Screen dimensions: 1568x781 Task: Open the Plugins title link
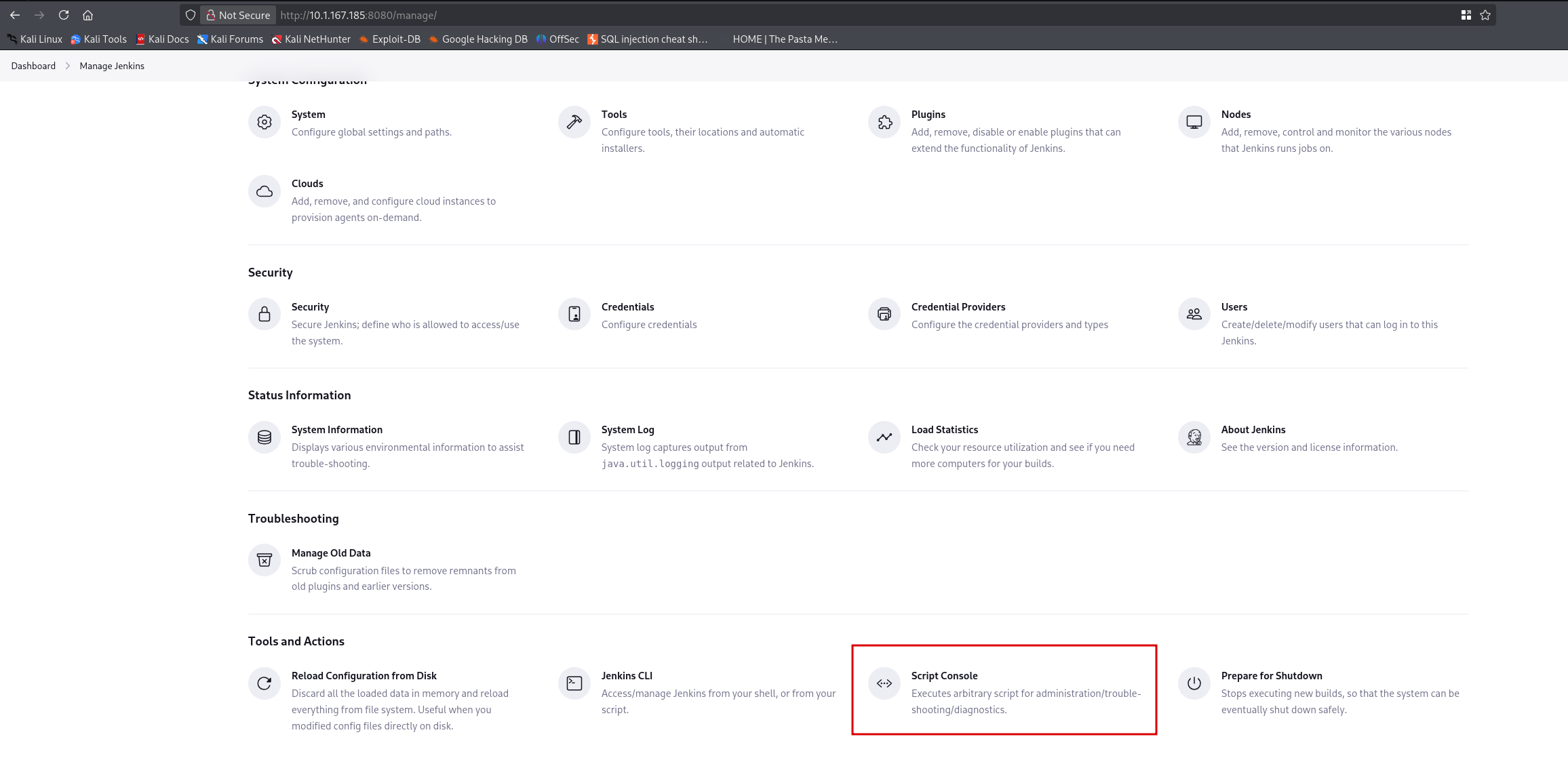coord(928,115)
